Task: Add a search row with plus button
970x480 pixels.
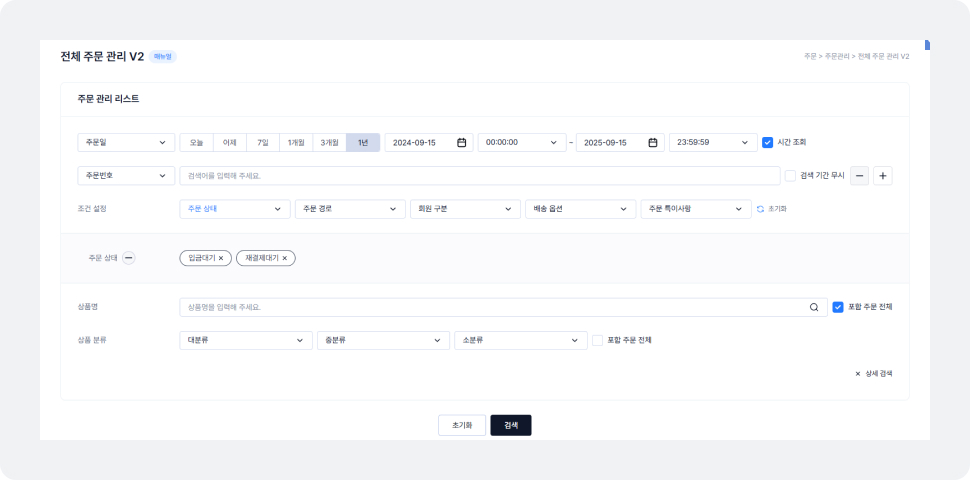Action: [x=882, y=176]
